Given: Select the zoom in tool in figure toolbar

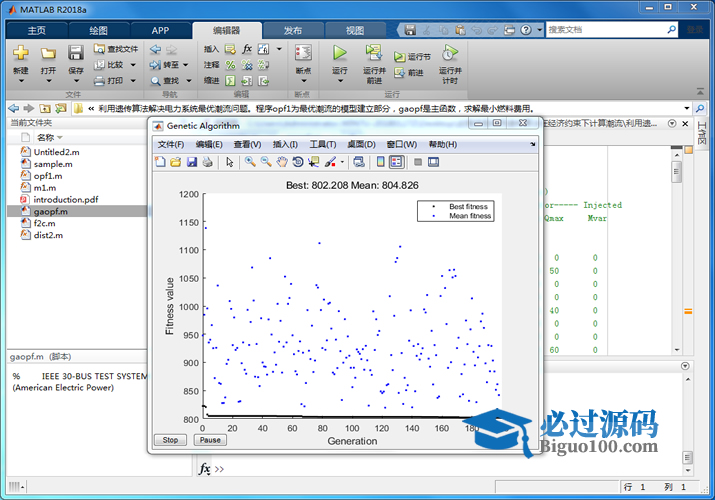Looking at the screenshot, I should (250, 162).
